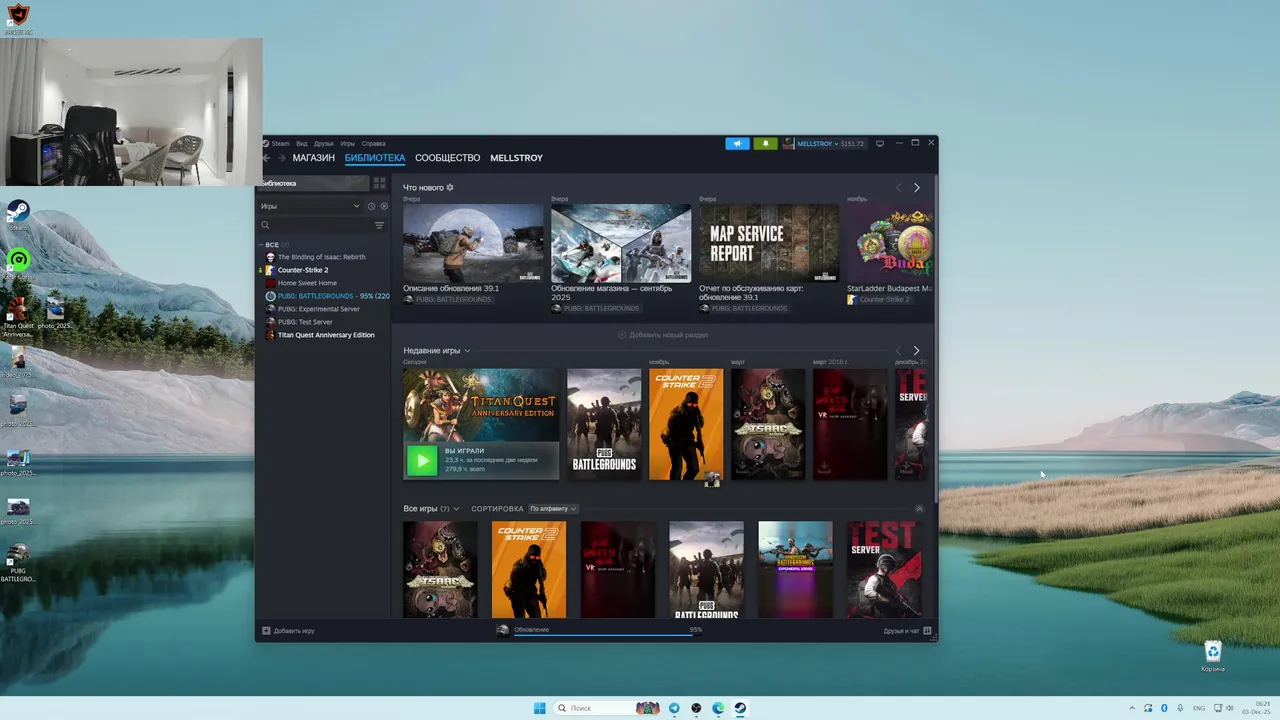The image size is (1280, 720).
Task: Click Добавить новый раздел link
Action: (663, 335)
